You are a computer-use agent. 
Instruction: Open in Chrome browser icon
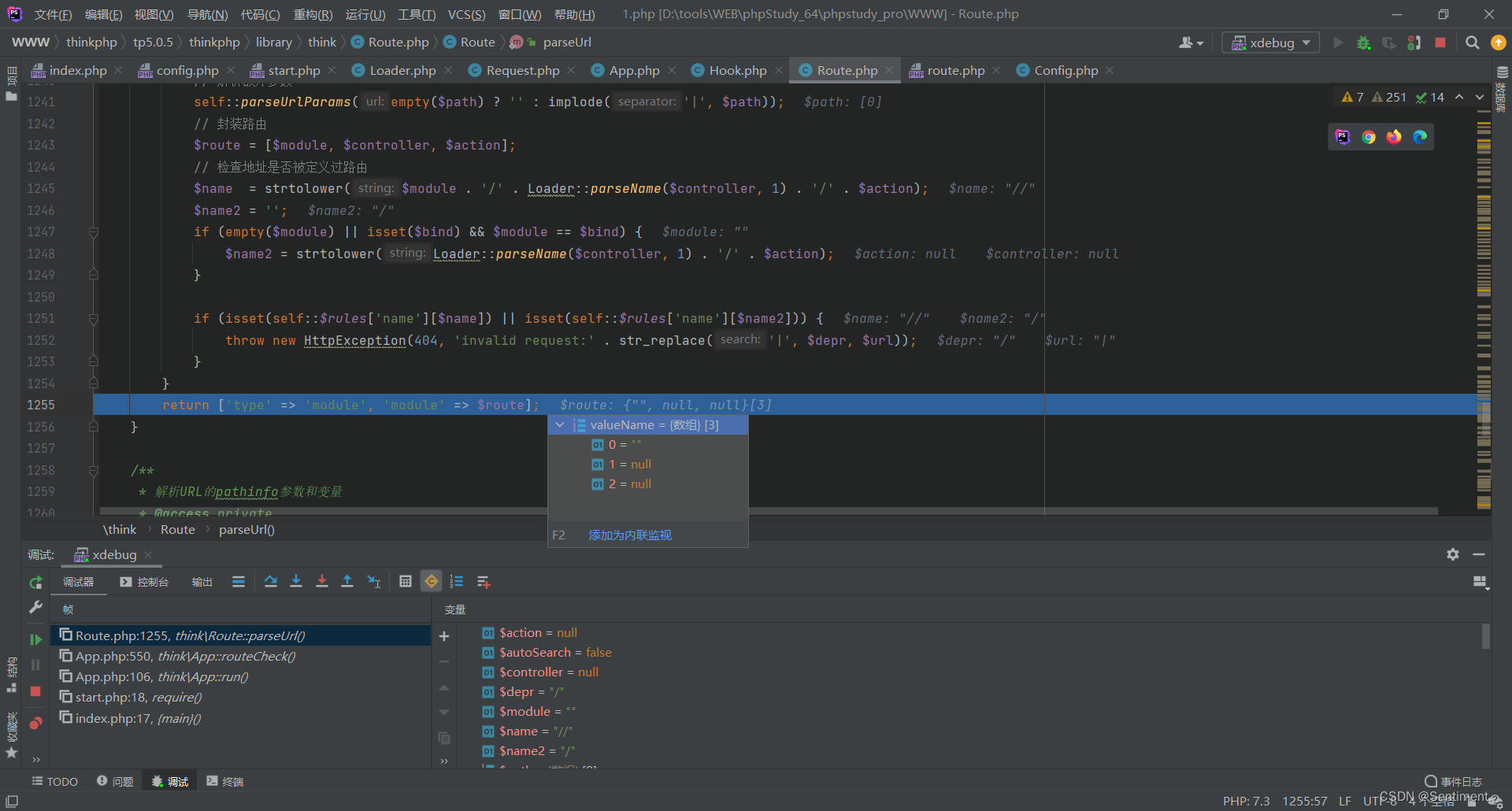click(x=1369, y=137)
